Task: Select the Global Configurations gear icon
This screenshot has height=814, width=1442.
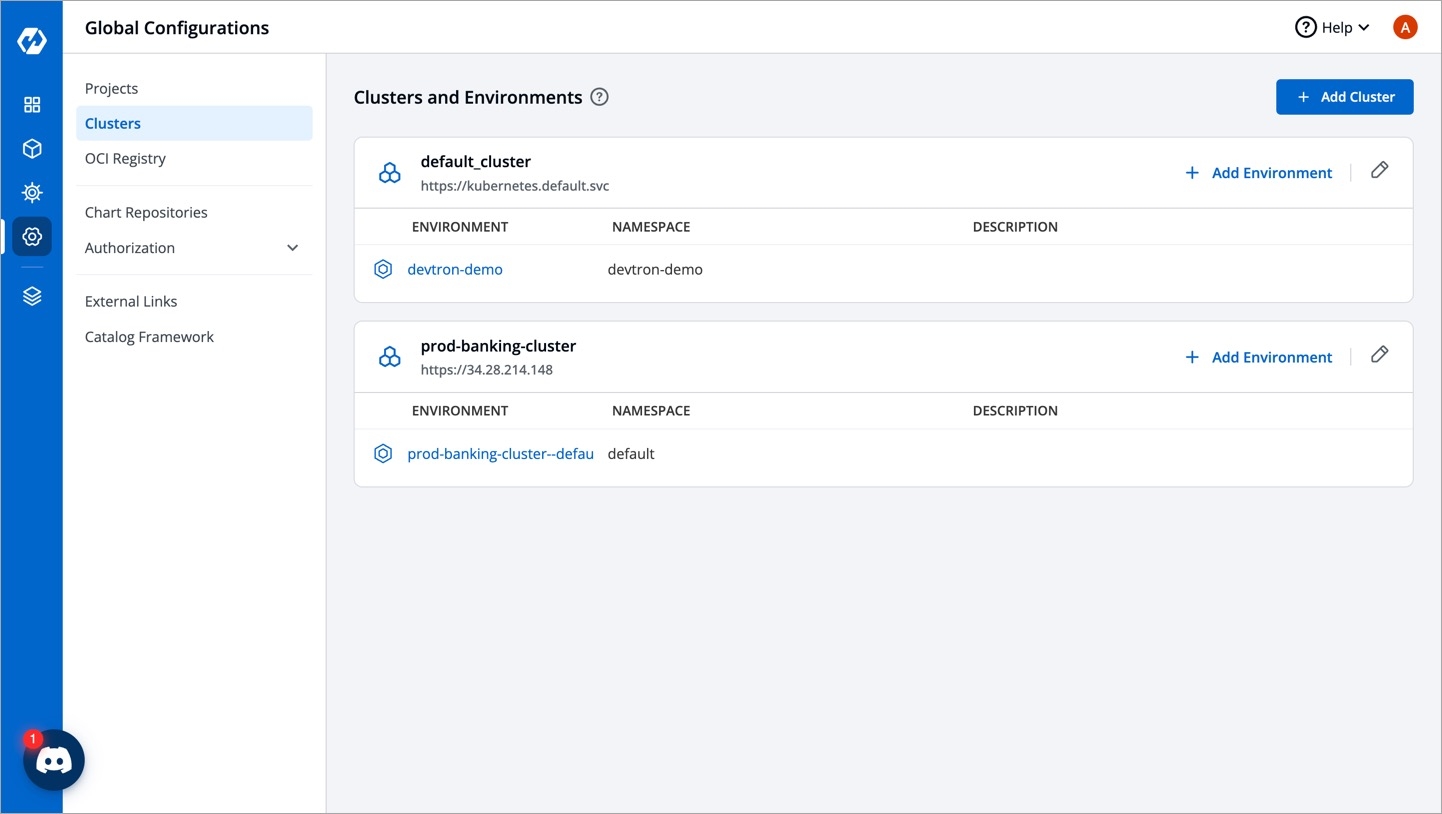Action: (x=32, y=237)
